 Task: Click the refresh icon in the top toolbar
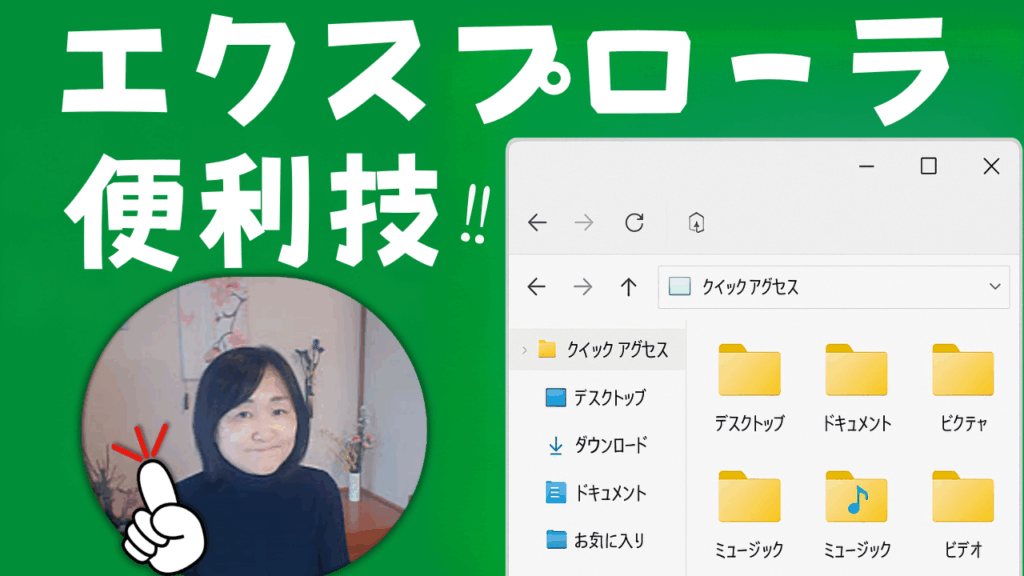coord(634,223)
